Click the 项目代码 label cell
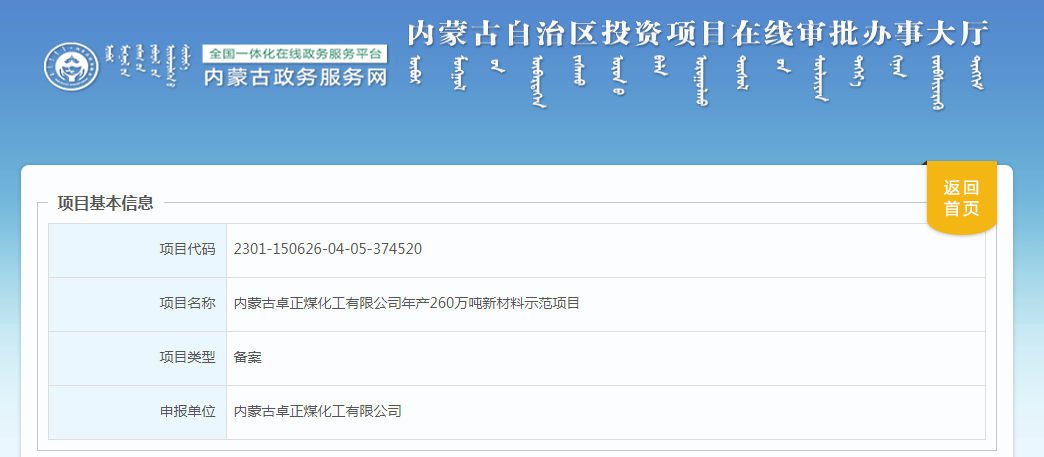The height and width of the screenshot is (457, 1044). pos(138,250)
